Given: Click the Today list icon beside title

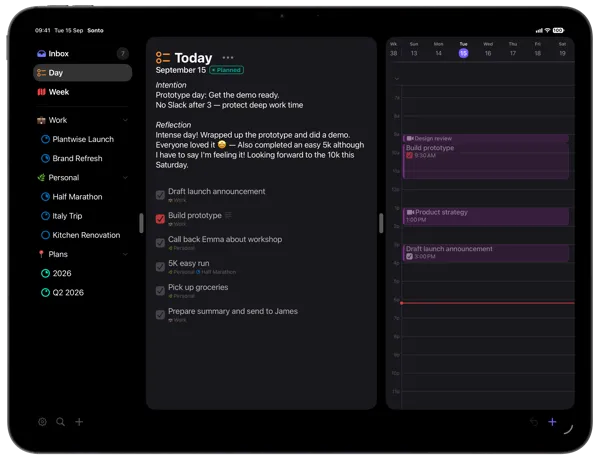Looking at the screenshot, I should [x=163, y=58].
